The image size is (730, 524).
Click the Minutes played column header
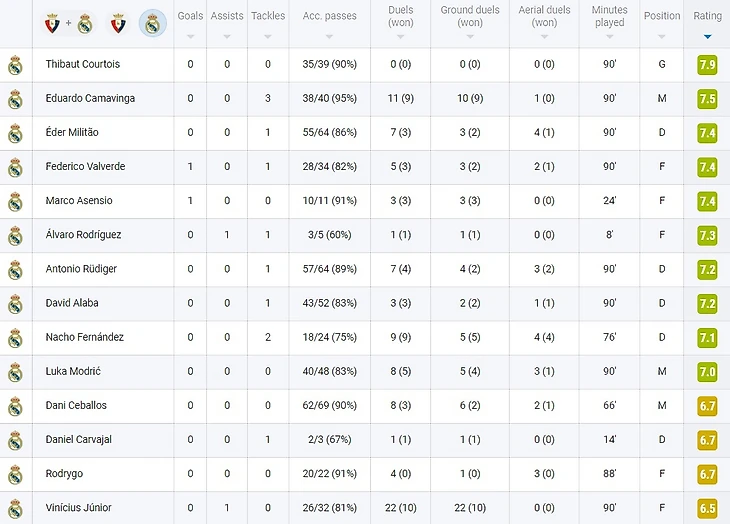pyautogui.click(x=609, y=16)
